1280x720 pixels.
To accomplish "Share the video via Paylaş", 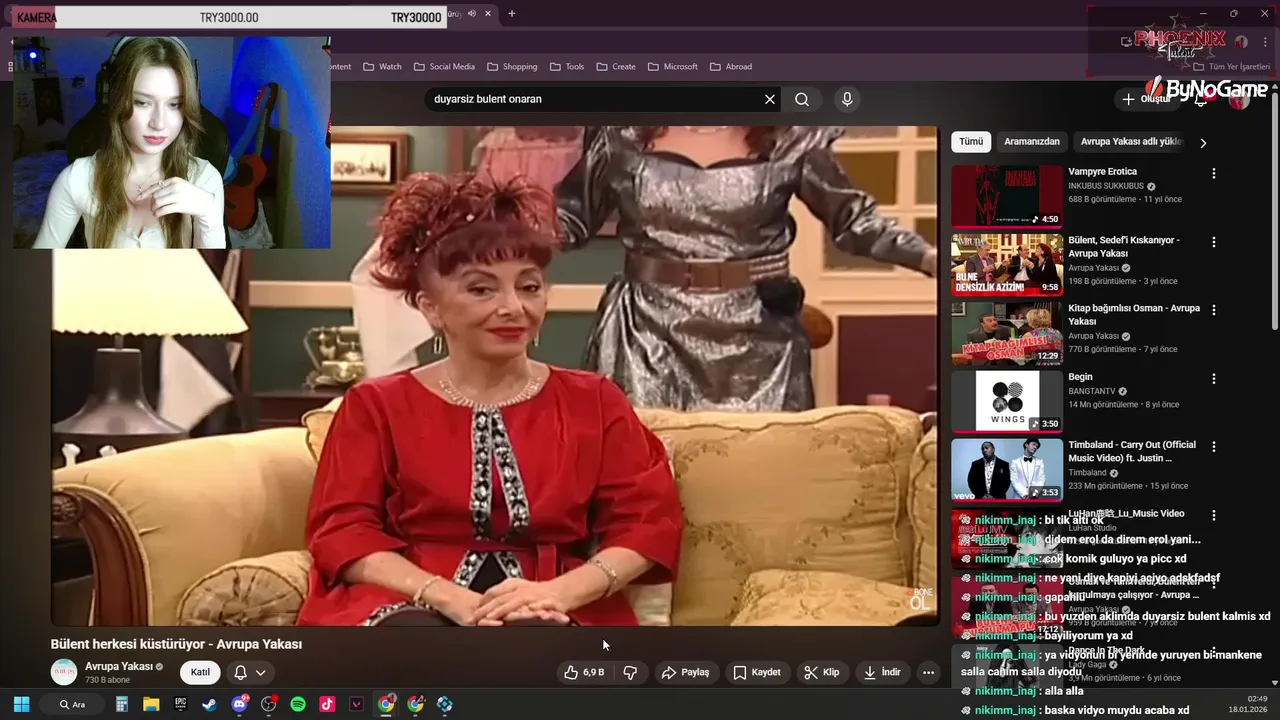I will click(686, 672).
